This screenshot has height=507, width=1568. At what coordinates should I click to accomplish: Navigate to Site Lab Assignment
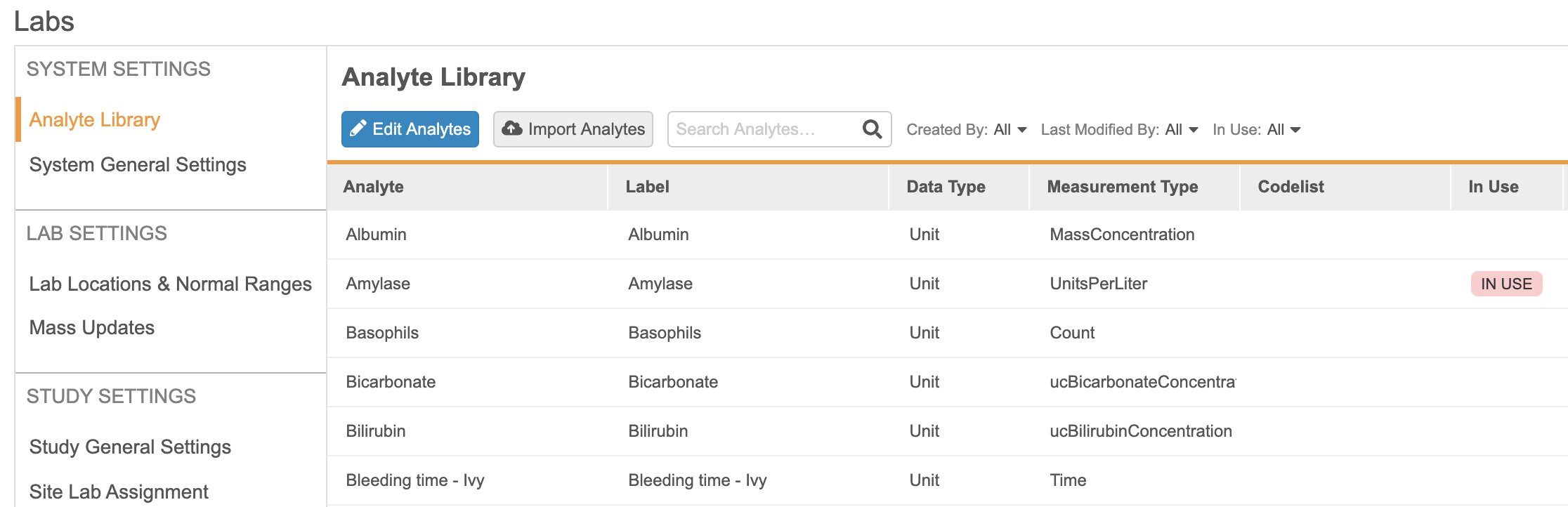(x=119, y=492)
